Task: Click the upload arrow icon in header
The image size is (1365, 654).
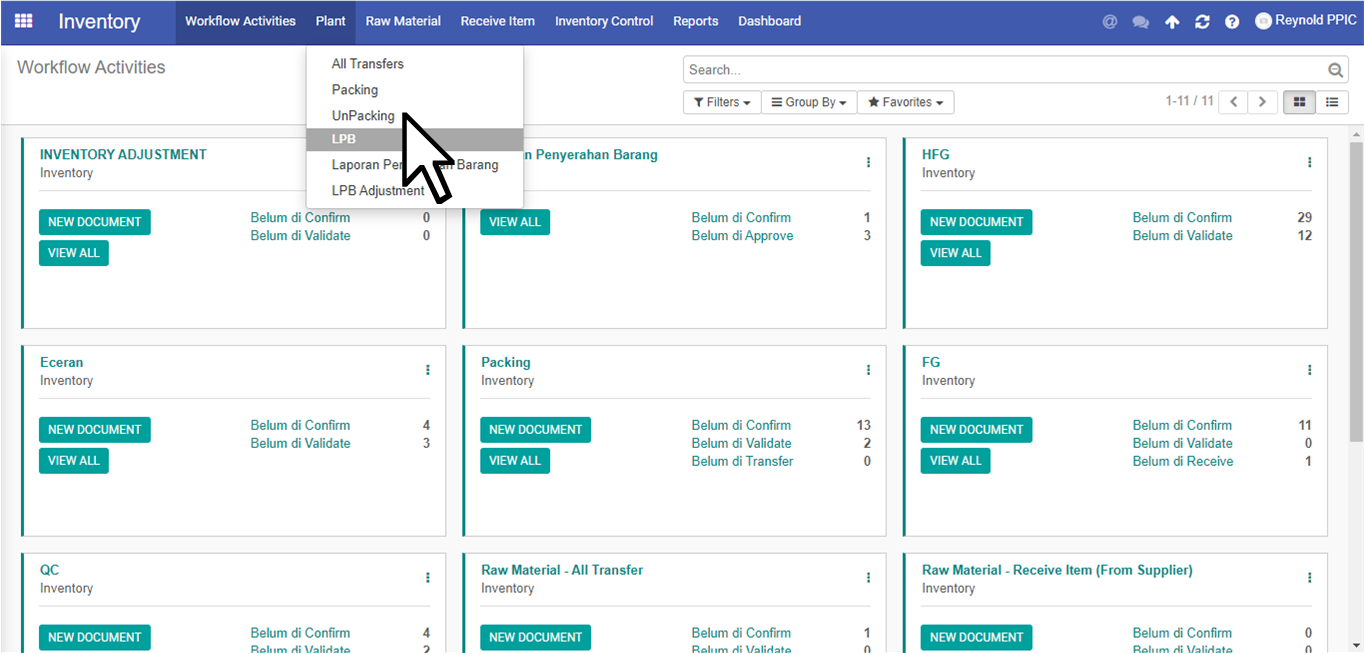Action: [1172, 21]
